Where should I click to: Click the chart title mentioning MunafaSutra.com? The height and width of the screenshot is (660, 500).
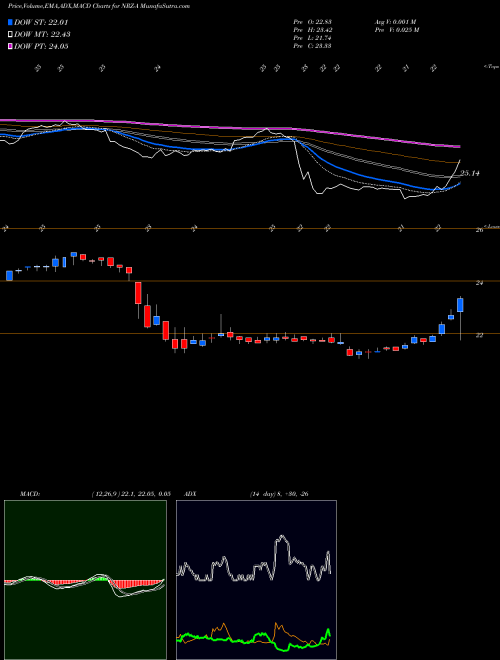[x=99, y=6]
